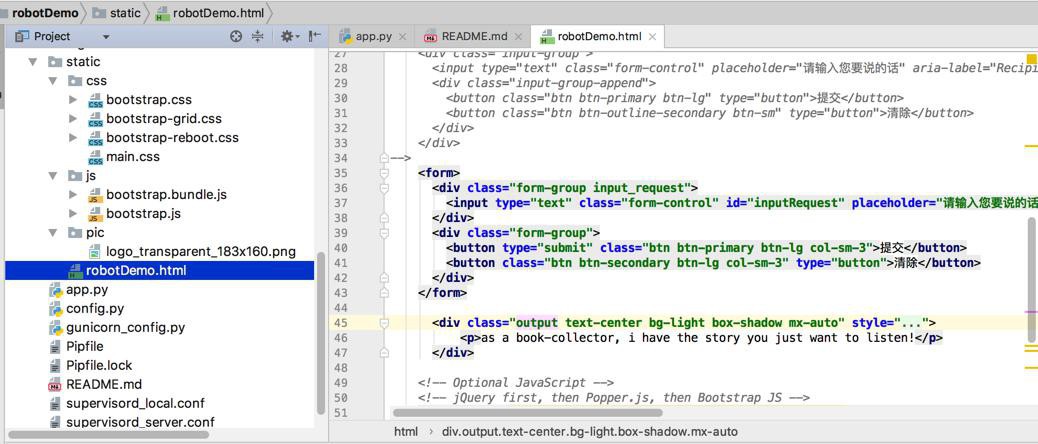Click the Collapse All icon in Project panel
Image resolution: width=1038 pixels, height=444 pixels.
point(258,36)
